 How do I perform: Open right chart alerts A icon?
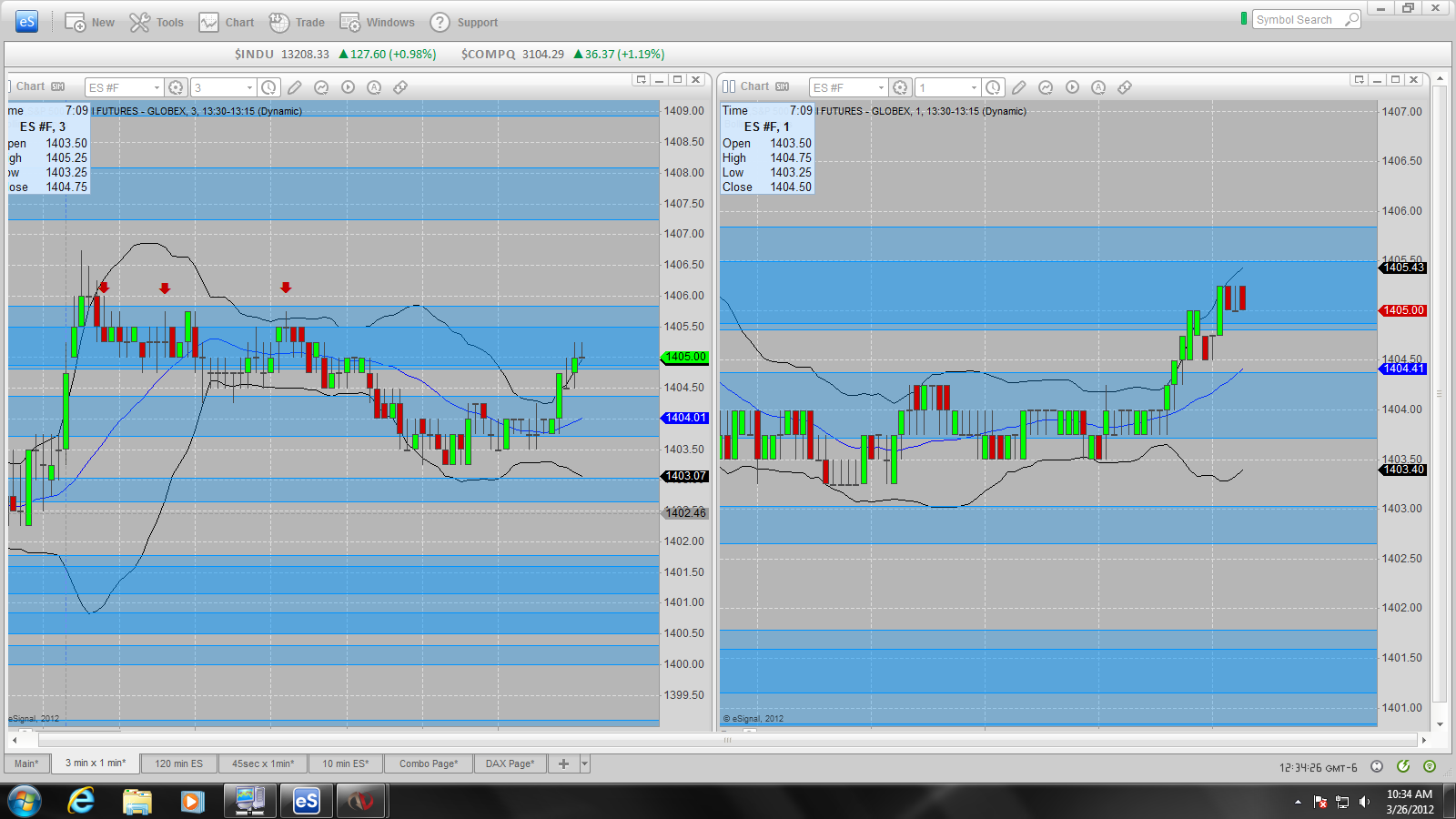1098,87
